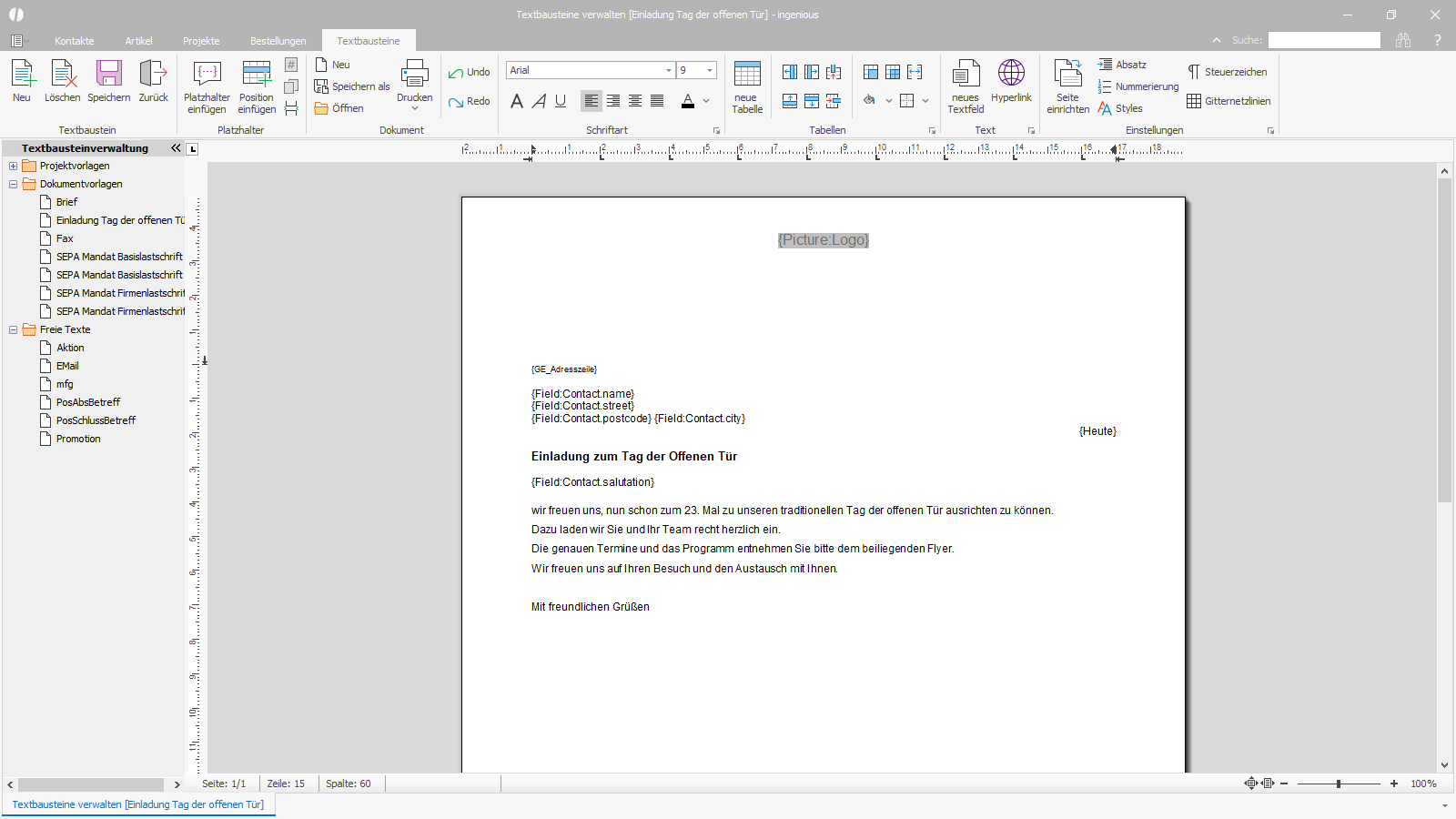Open the Fax template

point(65,238)
